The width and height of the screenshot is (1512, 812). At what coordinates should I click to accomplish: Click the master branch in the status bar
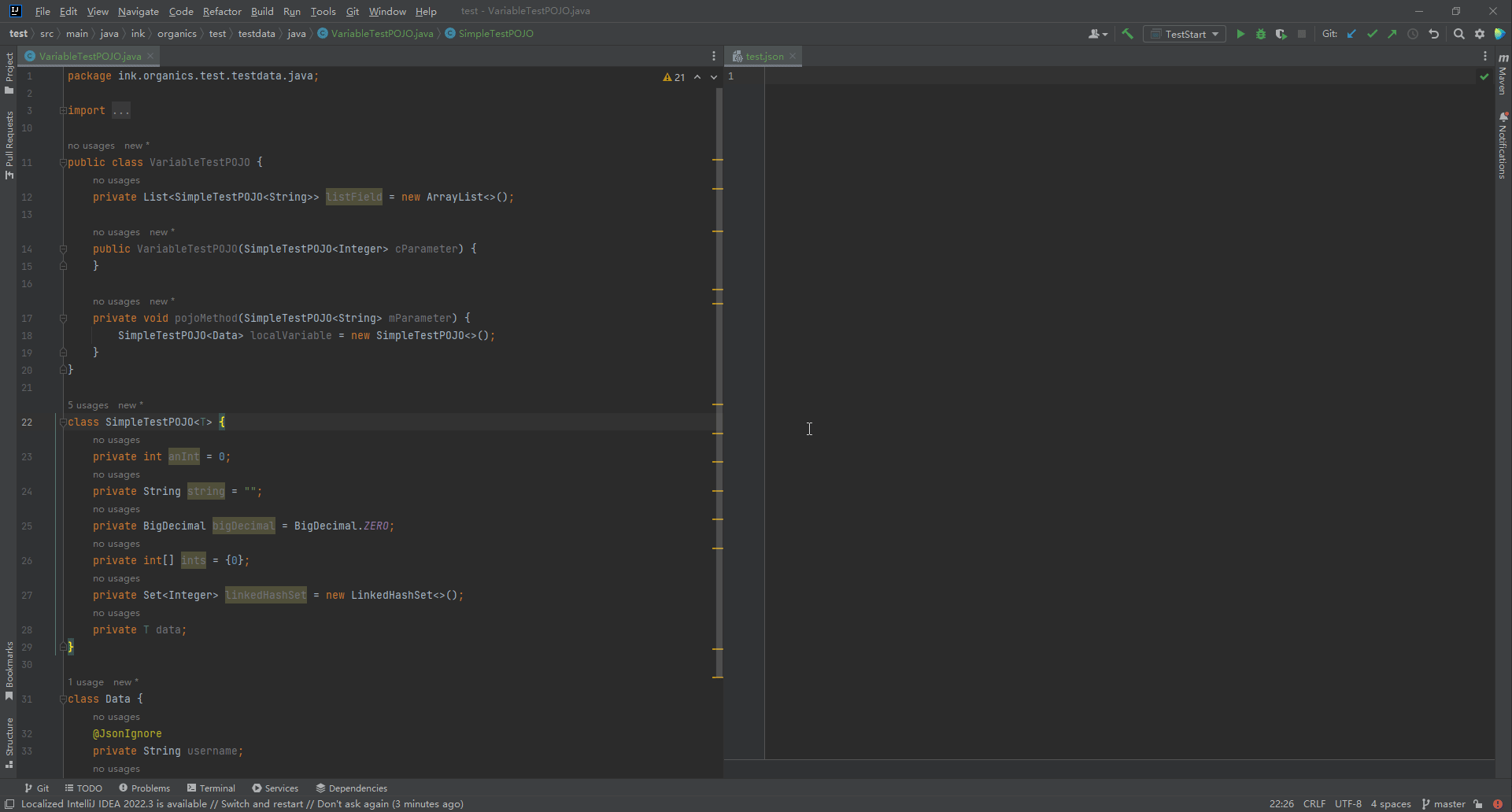(1448, 804)
